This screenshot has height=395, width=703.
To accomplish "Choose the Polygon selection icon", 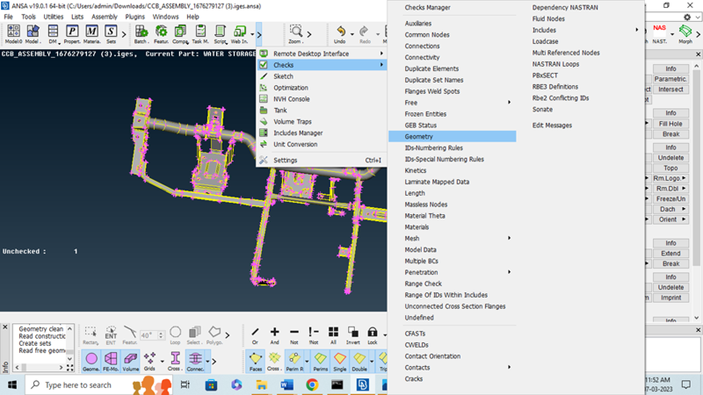I will pyautogui.click(x=214, y=335).
